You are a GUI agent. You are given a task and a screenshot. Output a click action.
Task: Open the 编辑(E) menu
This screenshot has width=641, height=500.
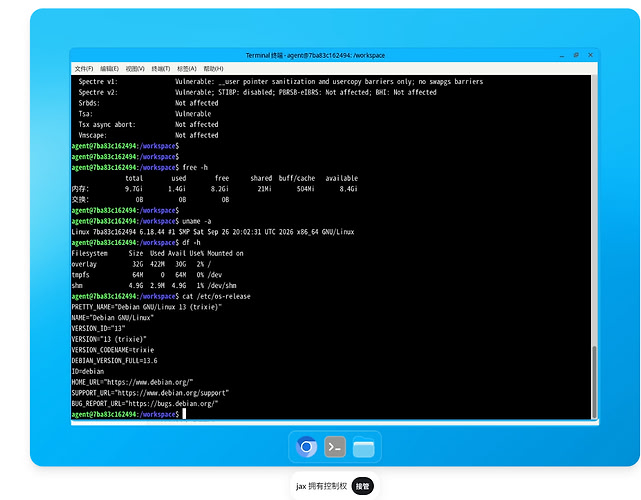(x=110, y=69)
